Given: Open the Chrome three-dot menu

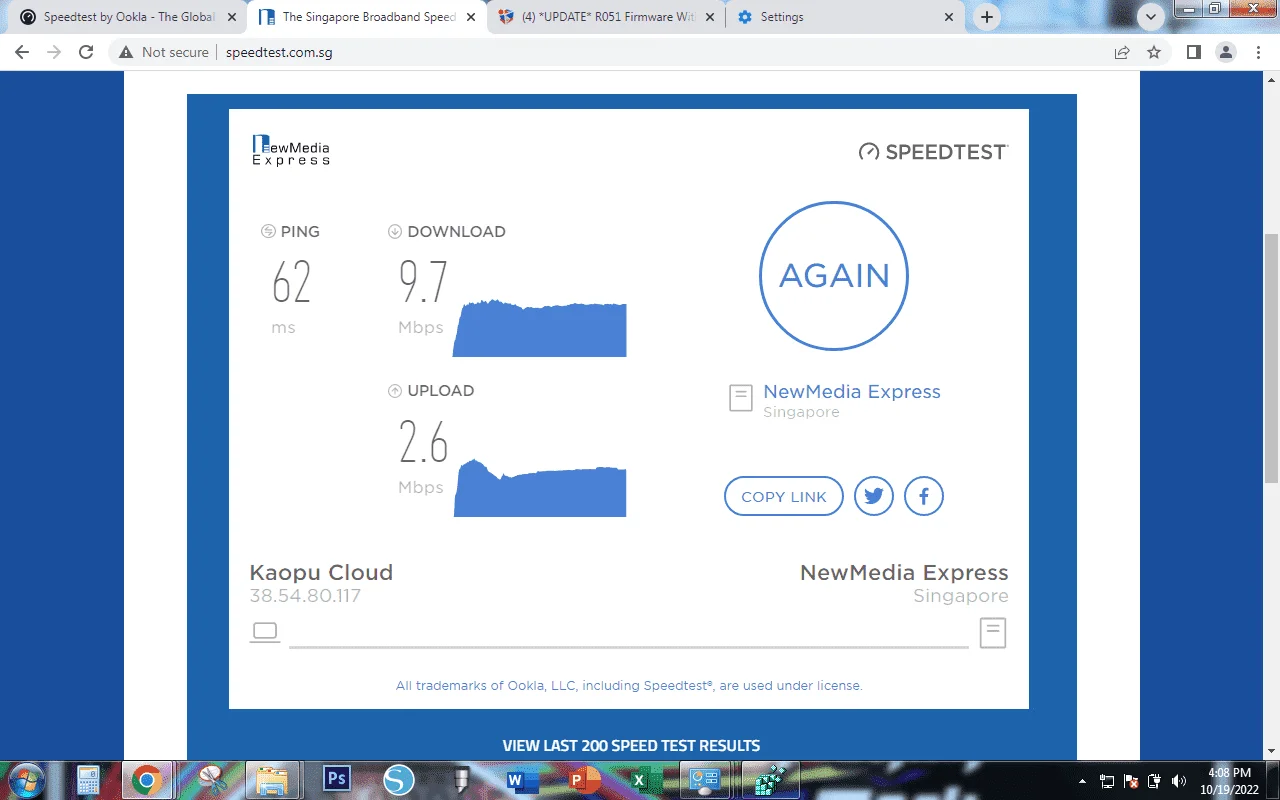Looking at the screenshot, I should click(1258, 52).
